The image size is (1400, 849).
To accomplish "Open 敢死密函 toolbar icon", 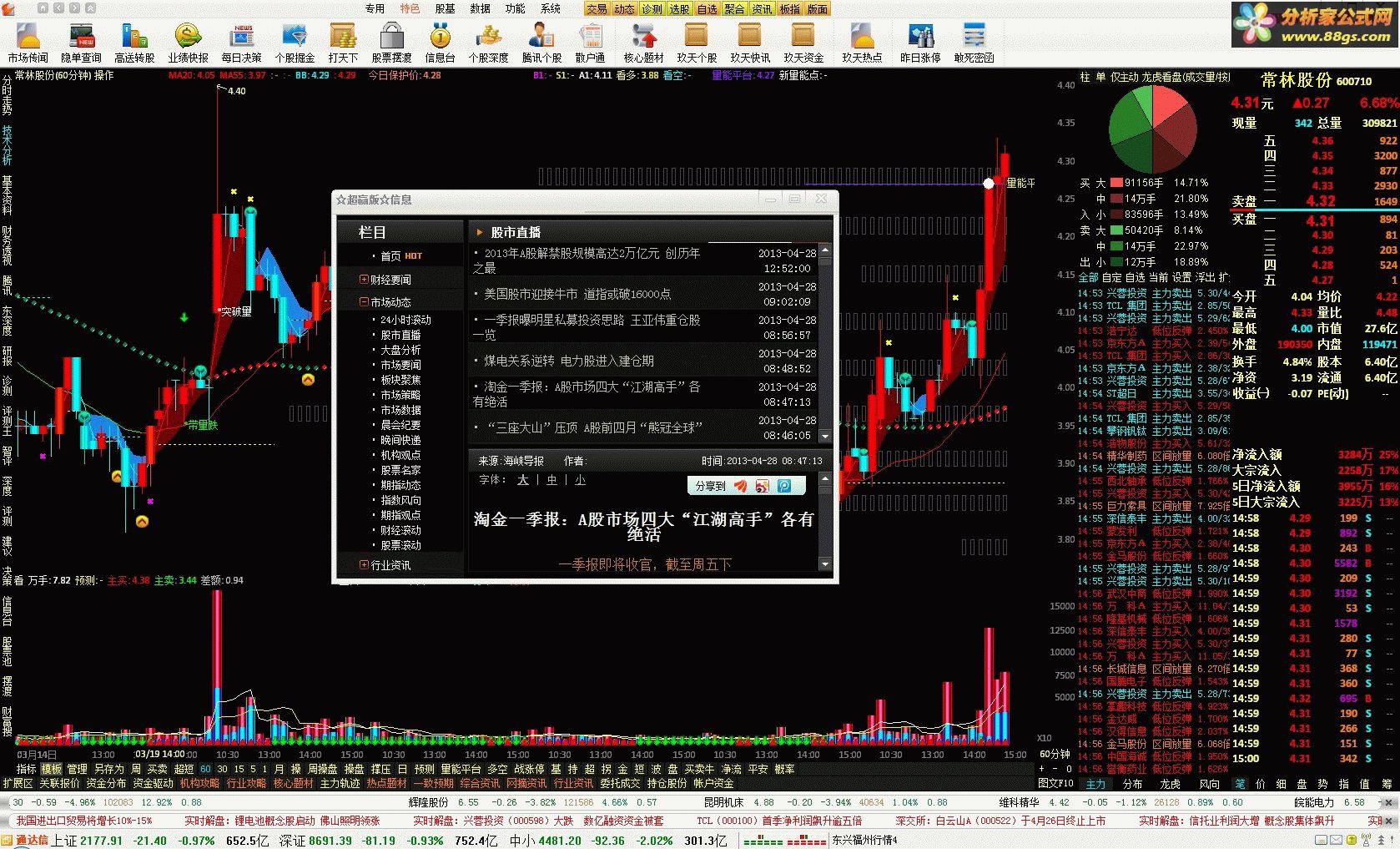I will tap(974, 43).
